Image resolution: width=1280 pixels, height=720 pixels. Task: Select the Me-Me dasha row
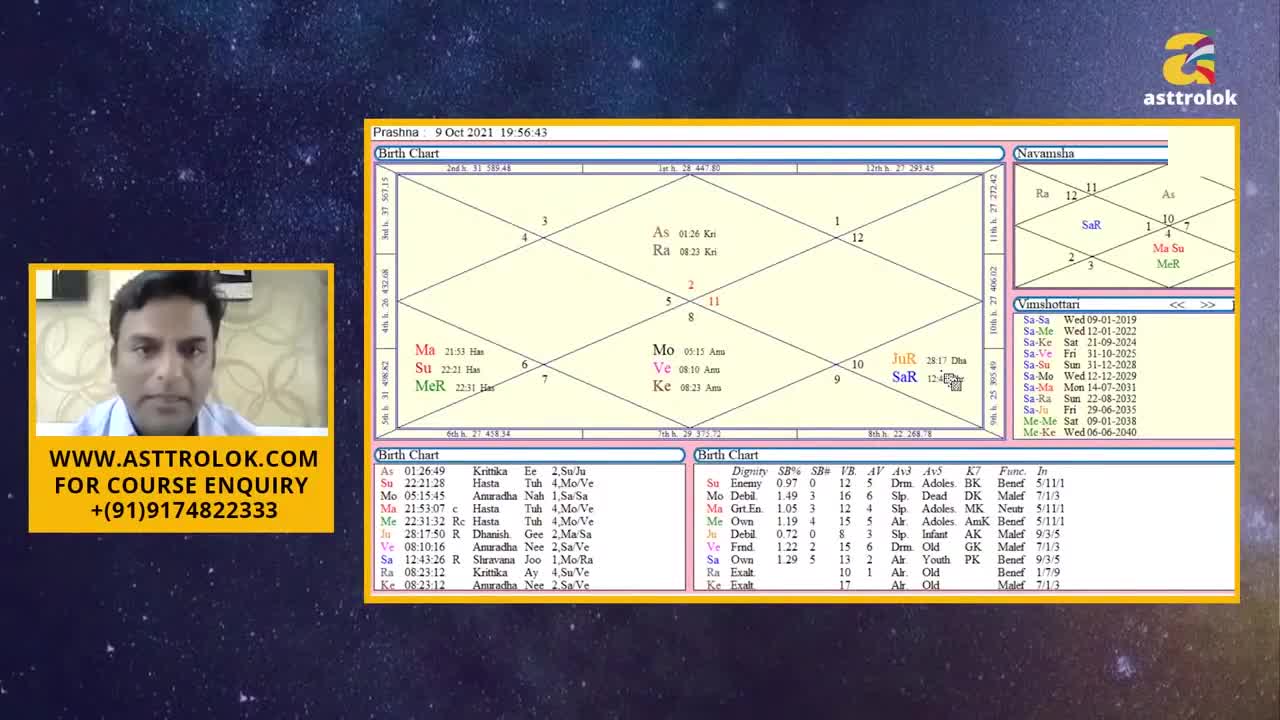(1079, 421)
